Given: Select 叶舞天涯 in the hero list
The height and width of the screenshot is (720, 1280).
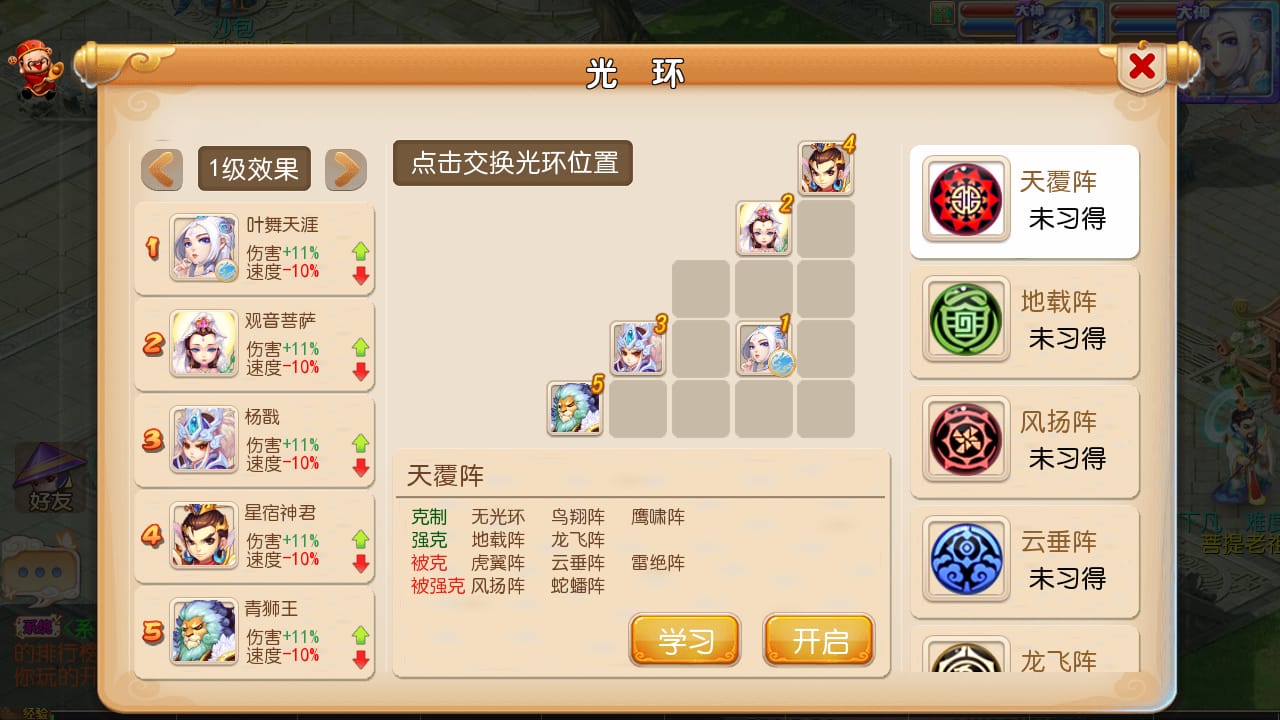Looking at the screenshot, I should (254, 249).
